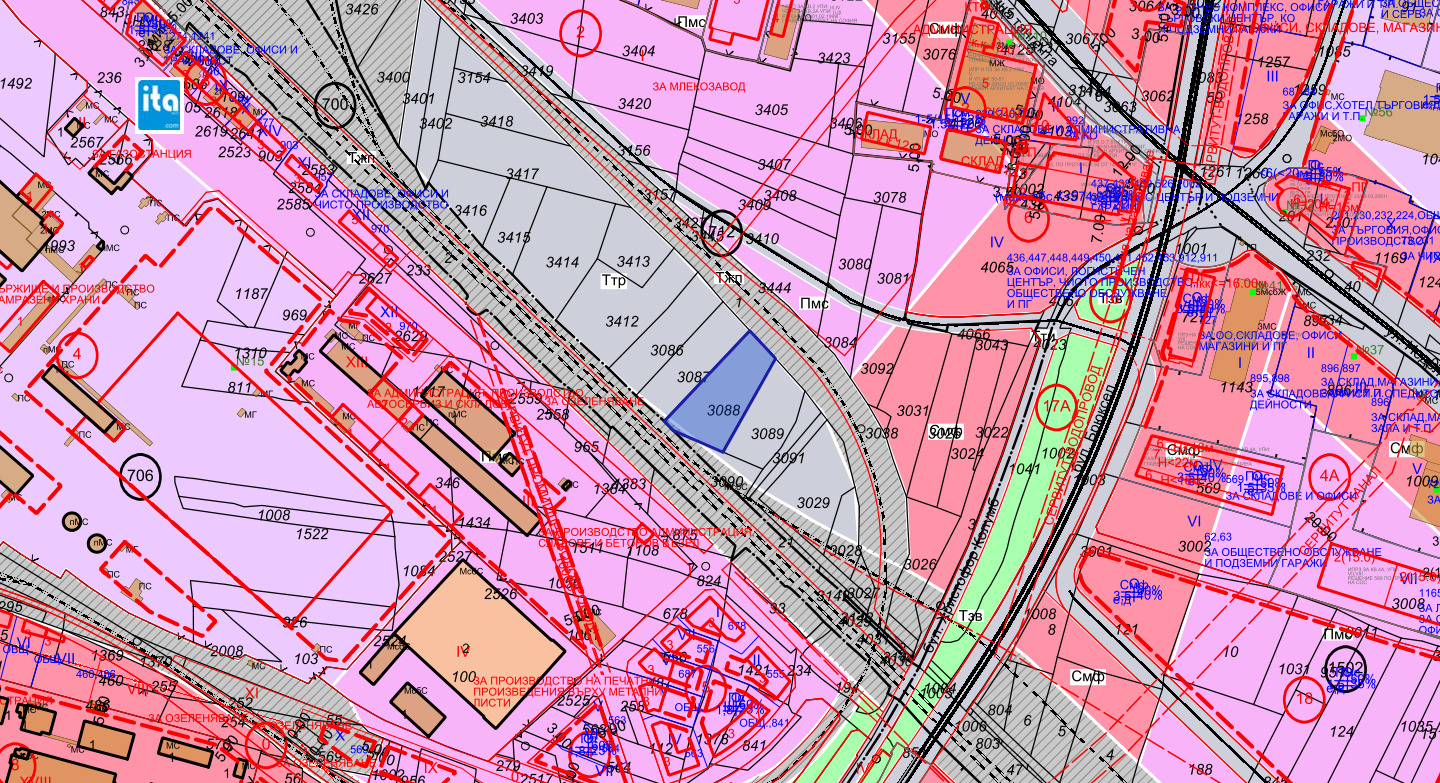Select parcel 3412
1440x783 pixels.
622,321
